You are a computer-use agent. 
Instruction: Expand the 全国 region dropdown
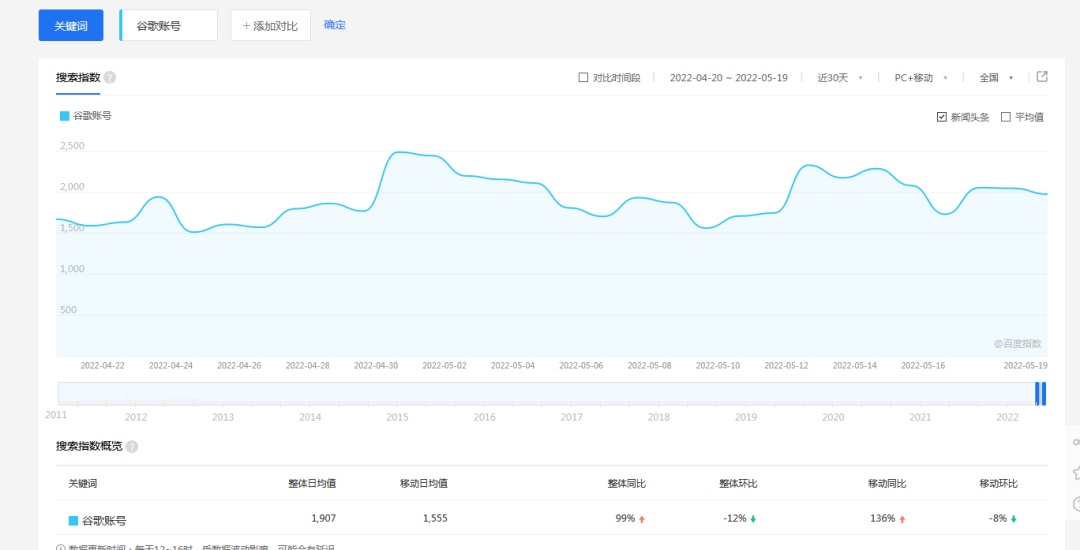pos(996,77)
